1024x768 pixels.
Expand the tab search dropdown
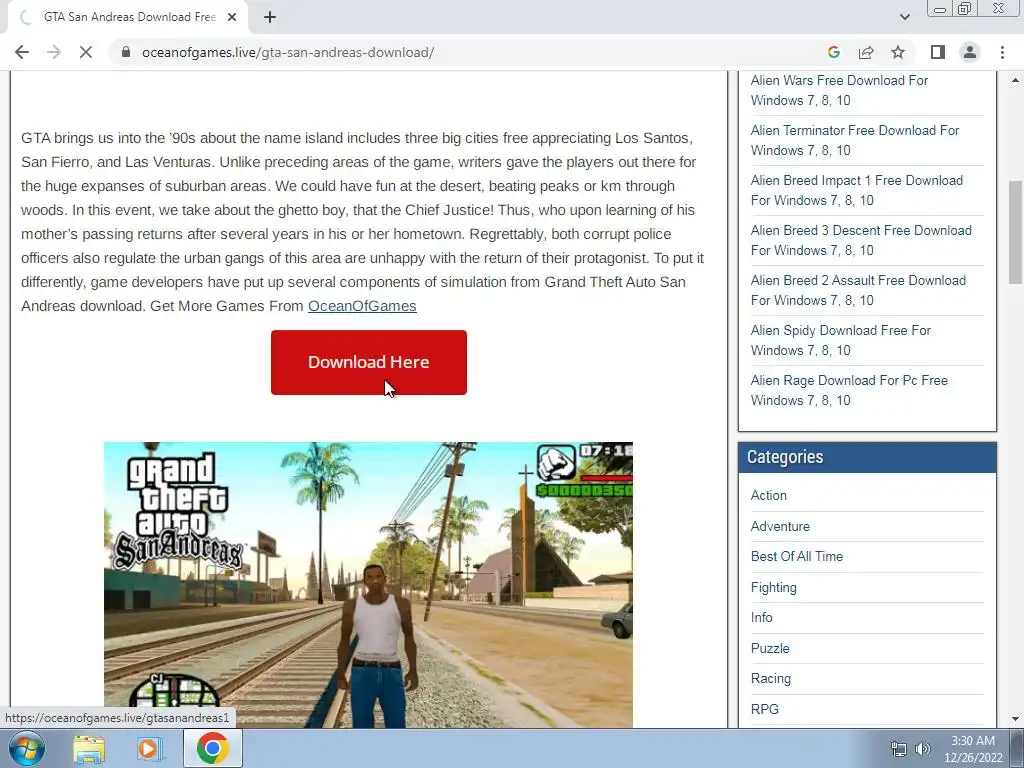point(904,17)
